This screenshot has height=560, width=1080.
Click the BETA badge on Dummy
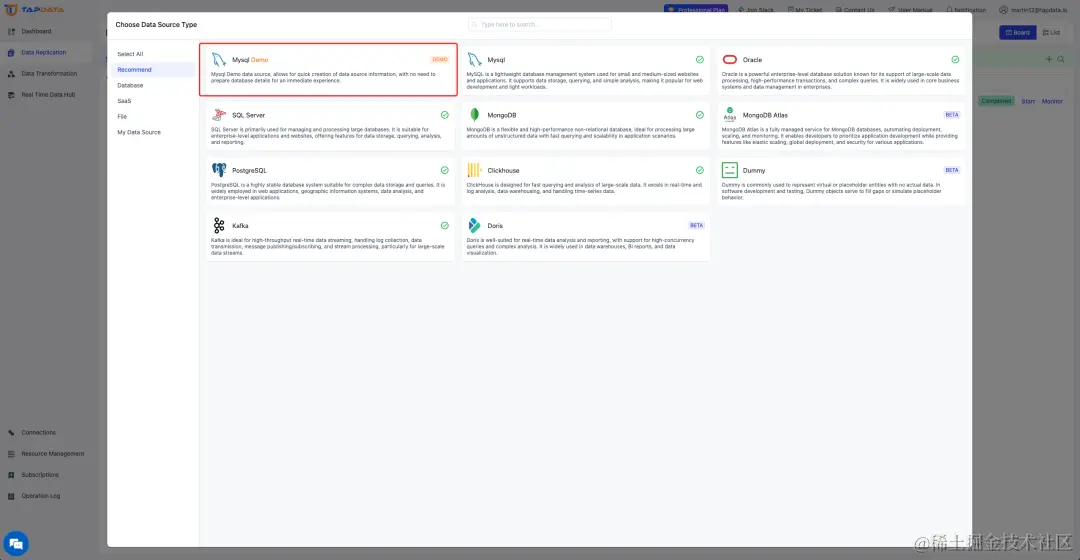click(x=952, y=170)
